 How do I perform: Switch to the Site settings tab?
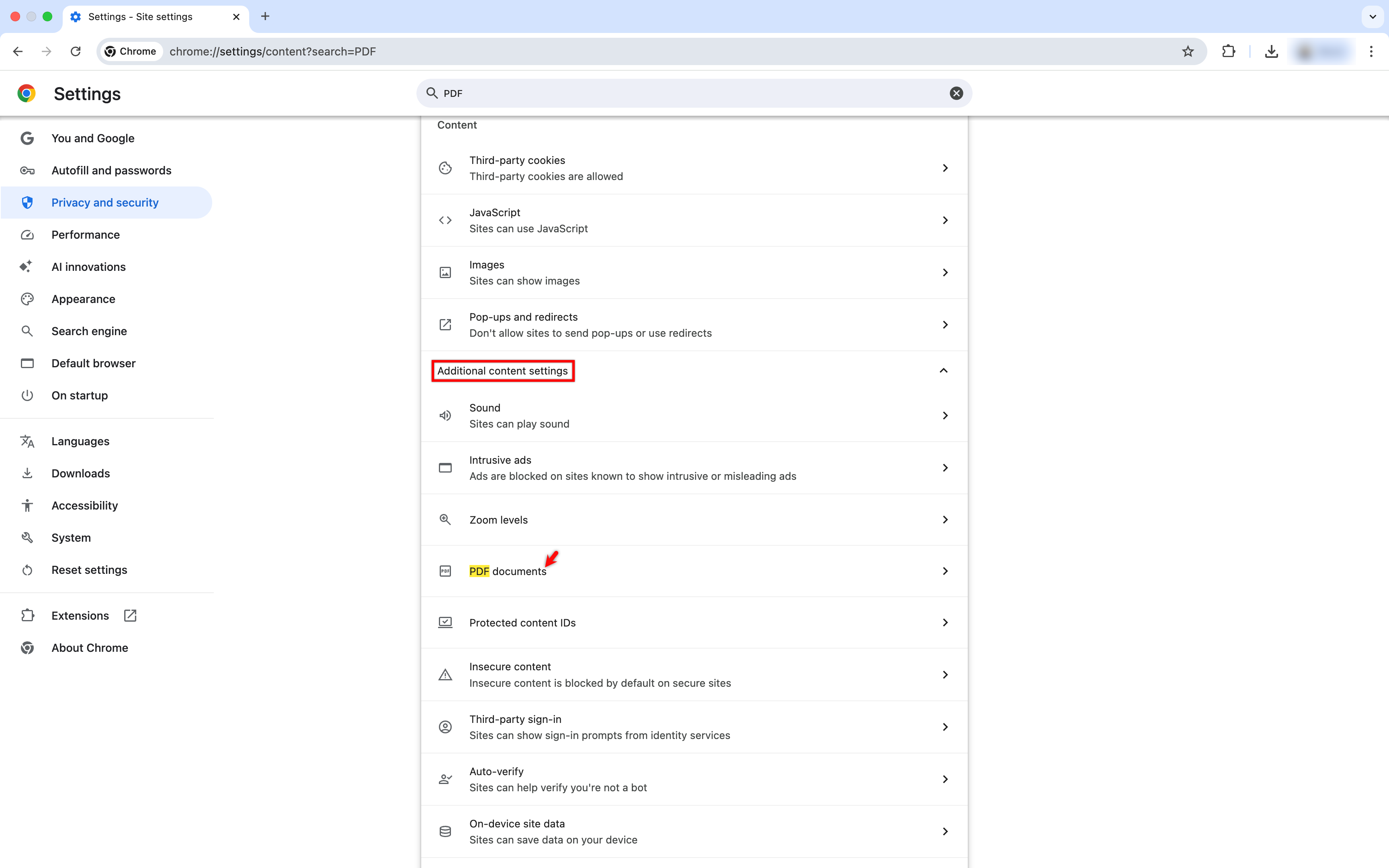[x=140, y=16]
